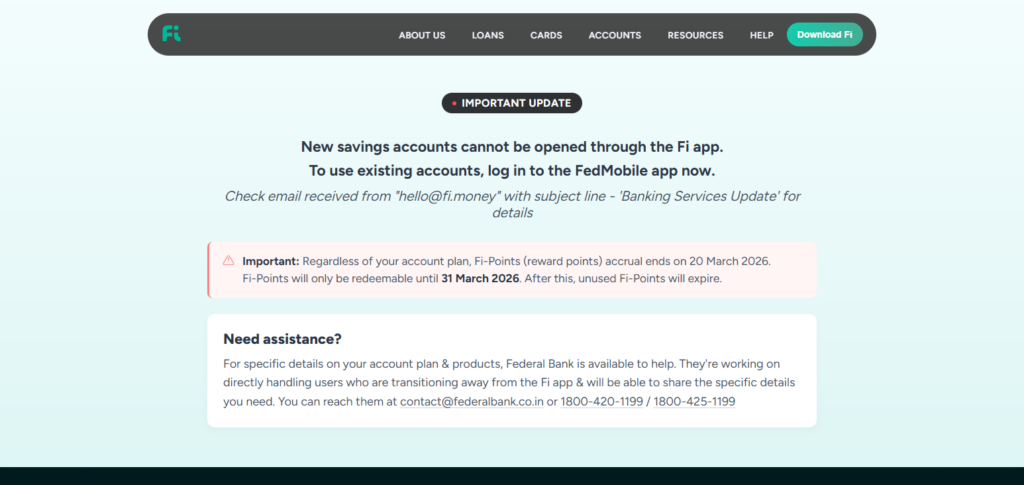The image size is (1024, 485).
Task: Click the 'New savings accounts cannot be opened' headline
Action: [x=512, y=145]
